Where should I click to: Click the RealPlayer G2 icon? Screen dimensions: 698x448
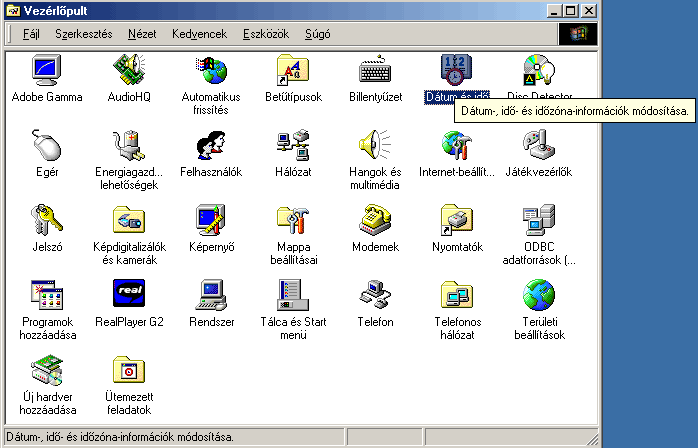(x=129, y=296)
